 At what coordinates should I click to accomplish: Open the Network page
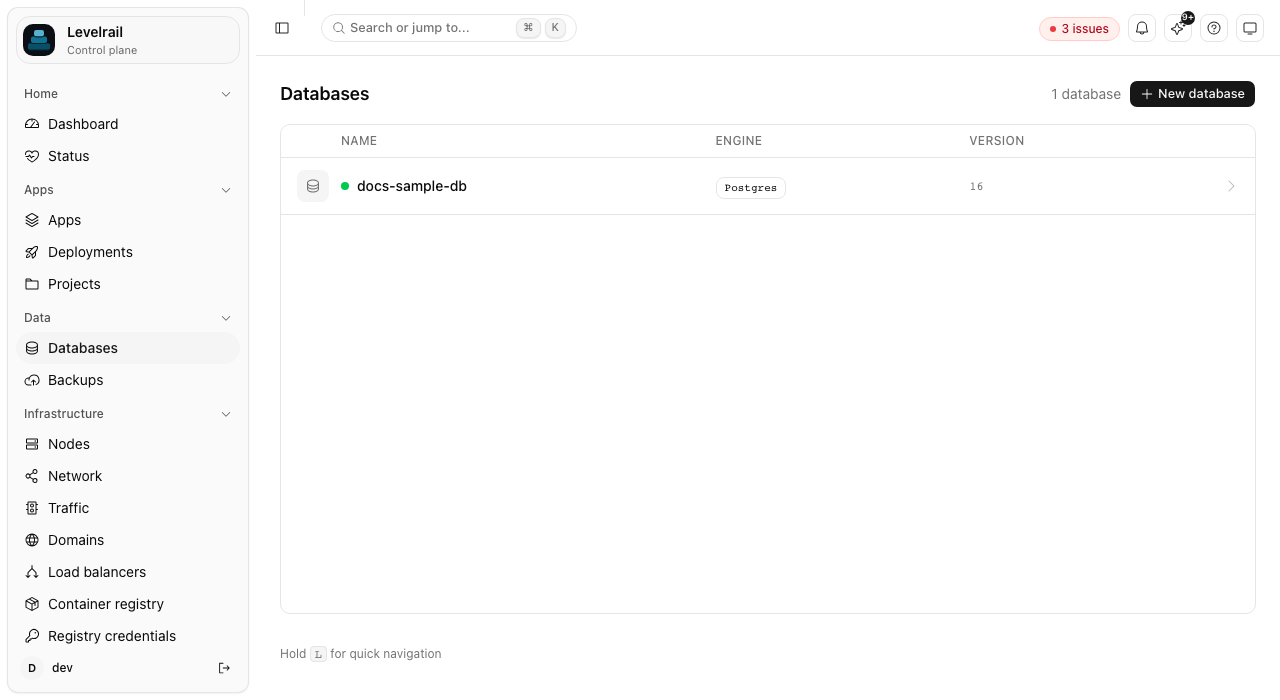point(128,476)
